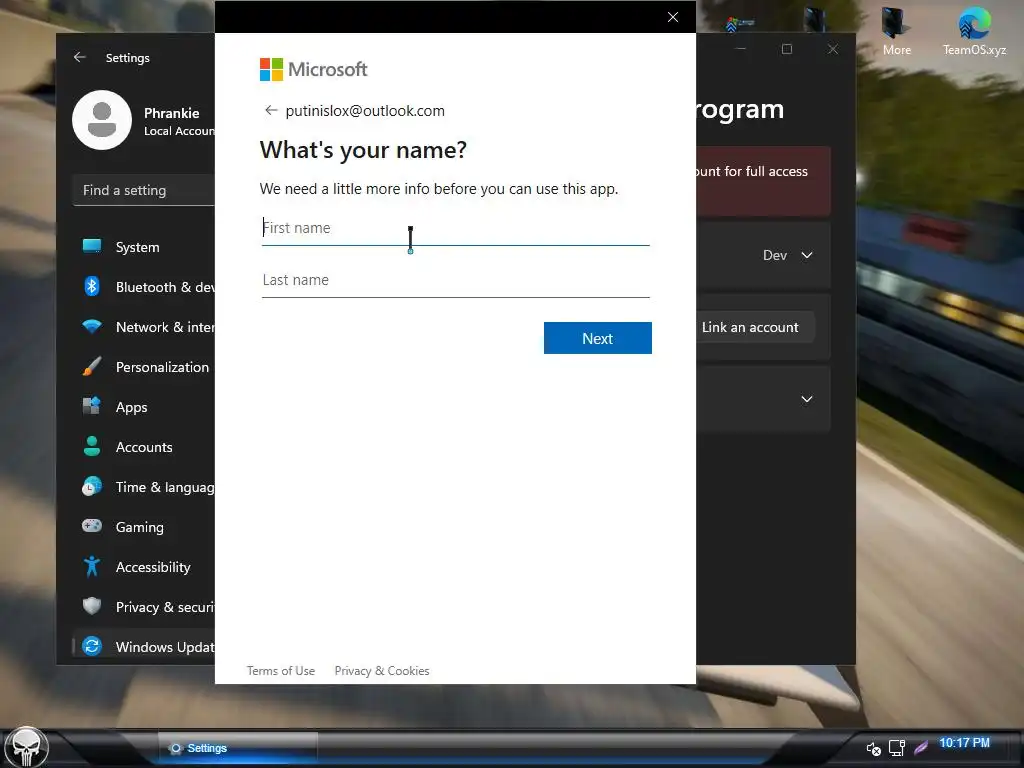Click the Apps icon in Settings sidebar

[x=92, y=406]
